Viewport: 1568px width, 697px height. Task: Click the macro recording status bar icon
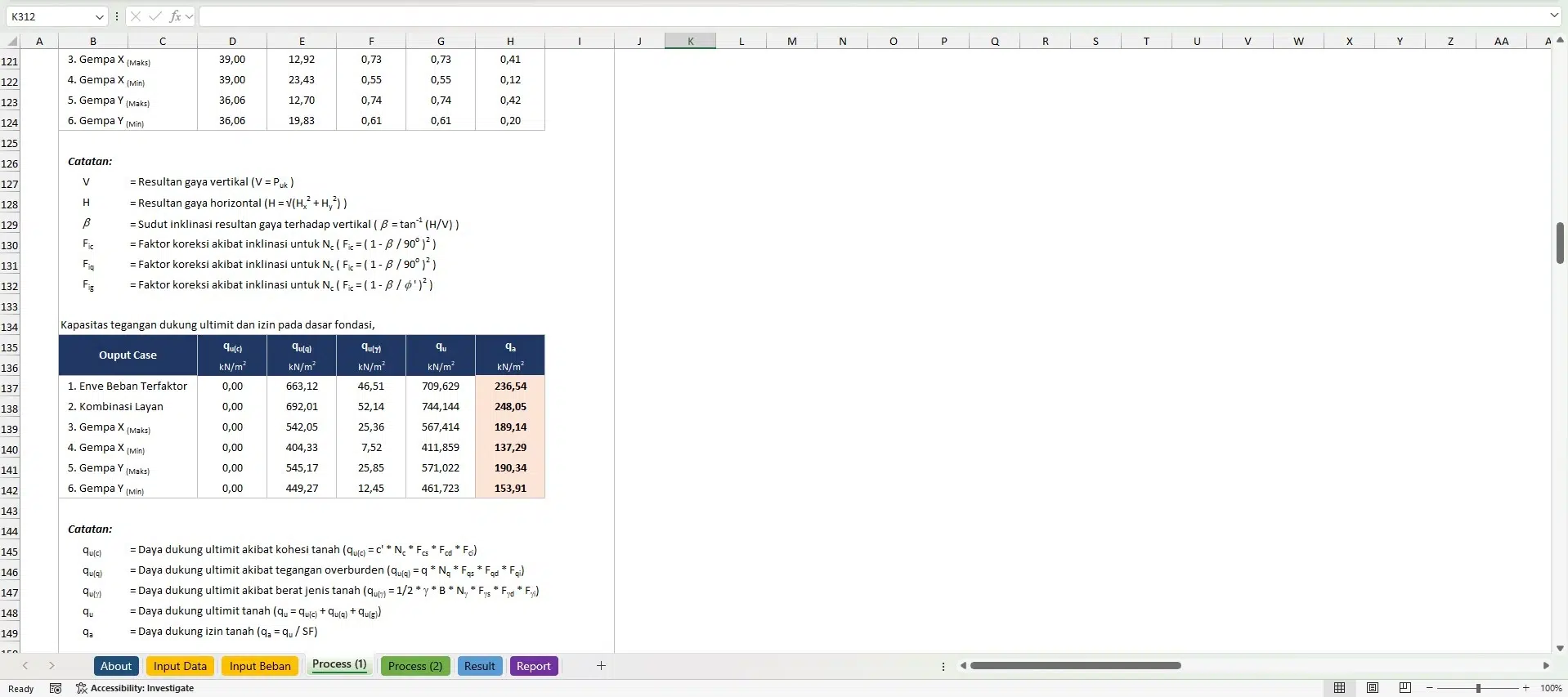[56, 688]
